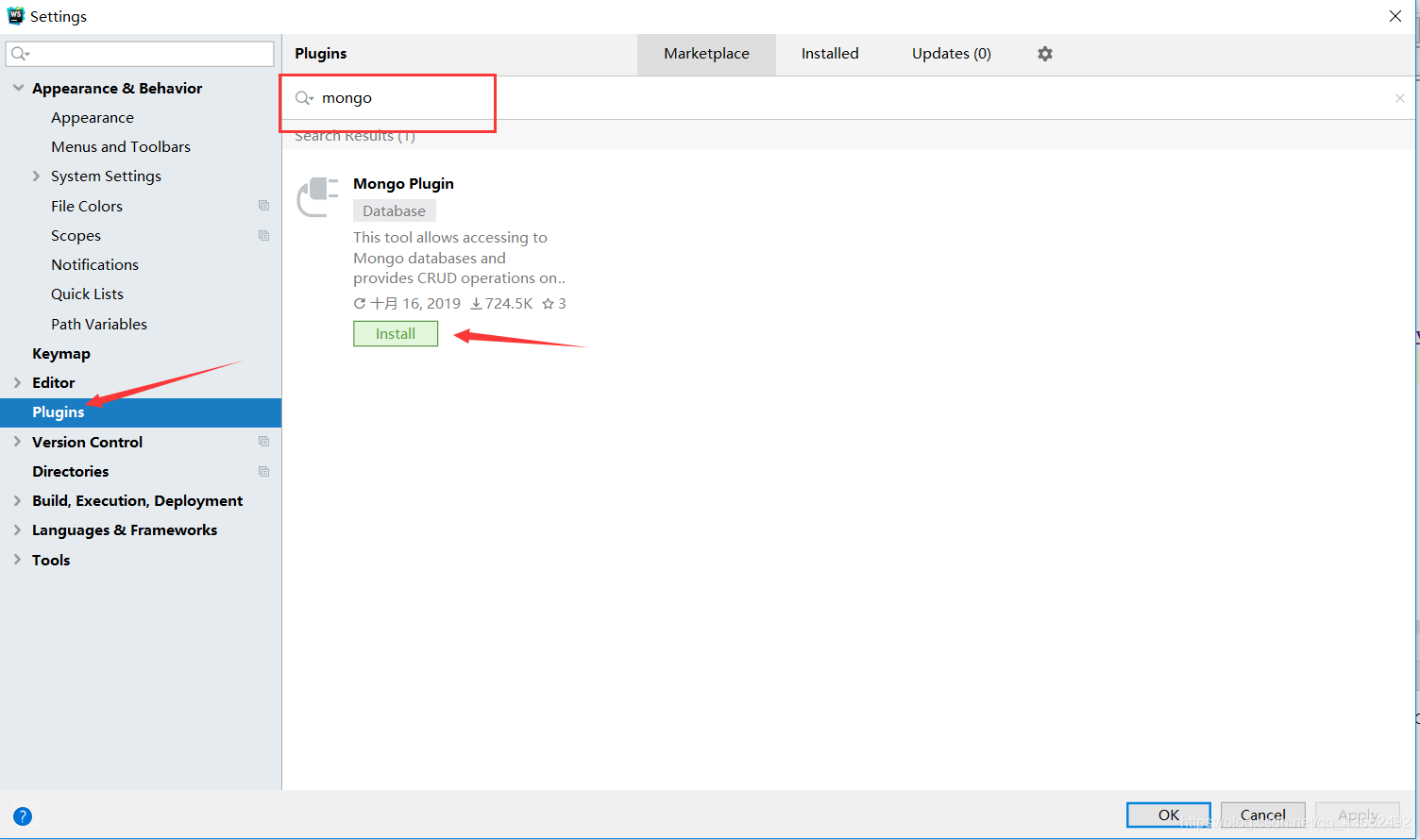Click the Apply button
Viewport: 1420px width, 840px height.
click(1358, 815)
